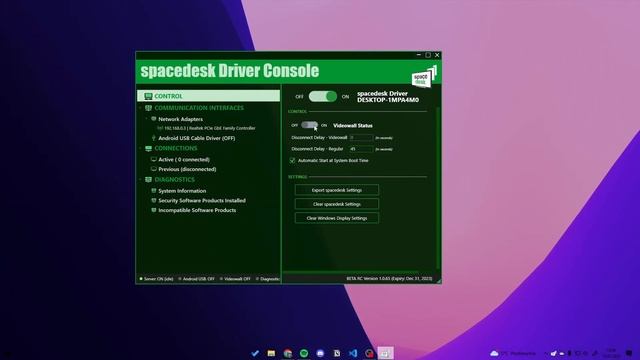Open the CONNECTIONS section
The width and height of the screenshot is (640, 360).
pos(176,148)
